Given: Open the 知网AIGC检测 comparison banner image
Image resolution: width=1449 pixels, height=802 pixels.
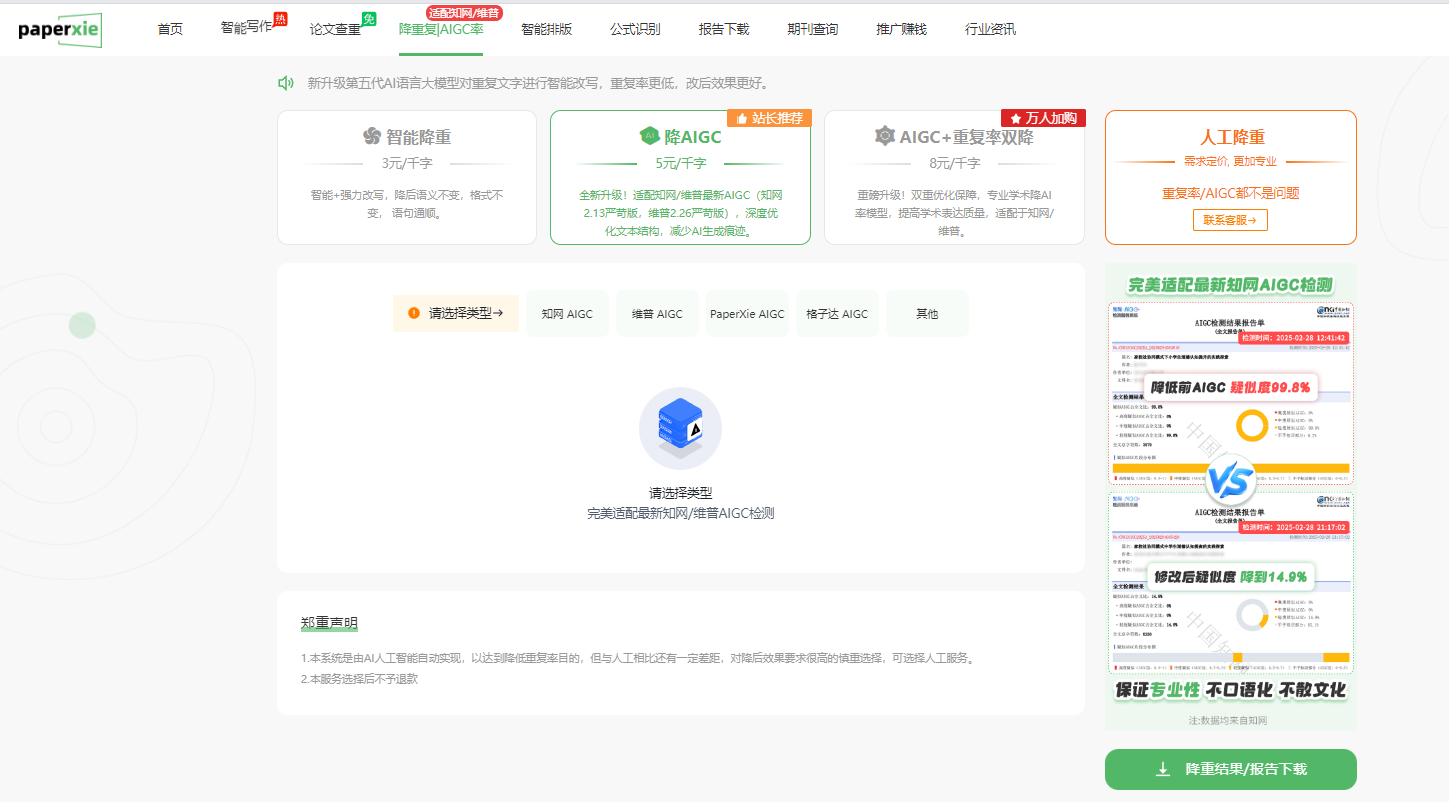Looking at the screenshot, I should click(1231, 496).
